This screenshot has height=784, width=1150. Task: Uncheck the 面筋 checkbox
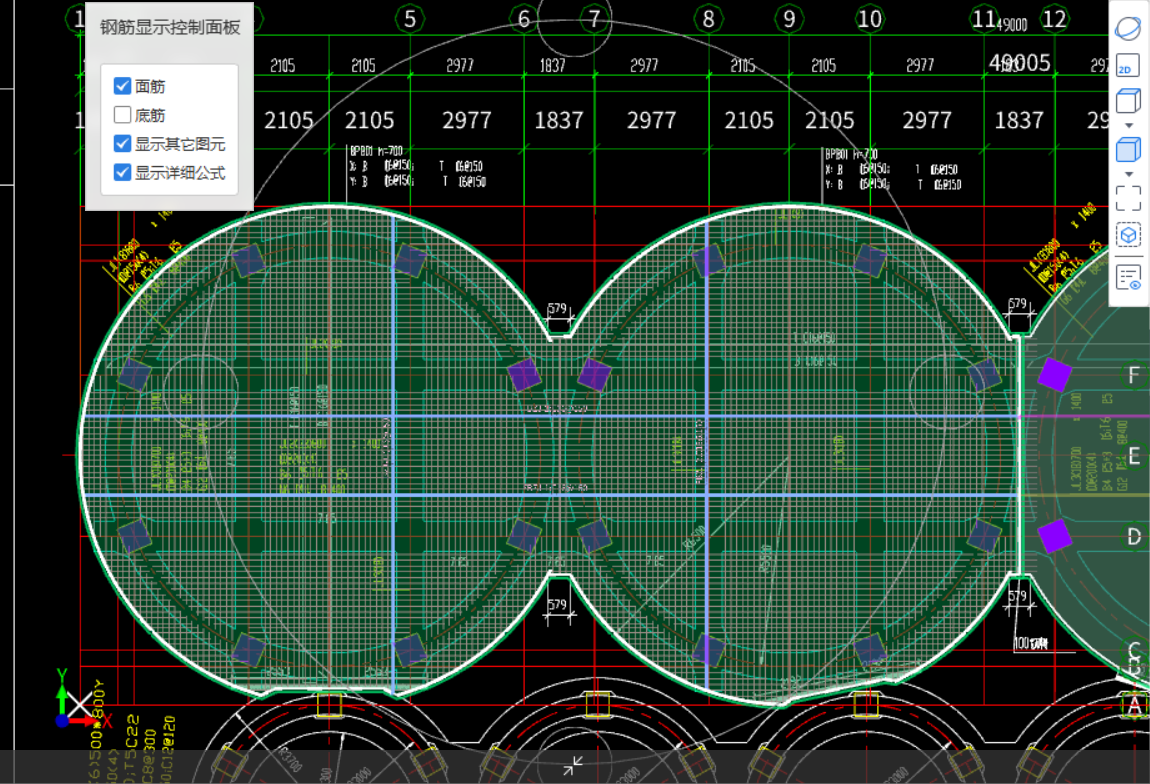[122, 86]
